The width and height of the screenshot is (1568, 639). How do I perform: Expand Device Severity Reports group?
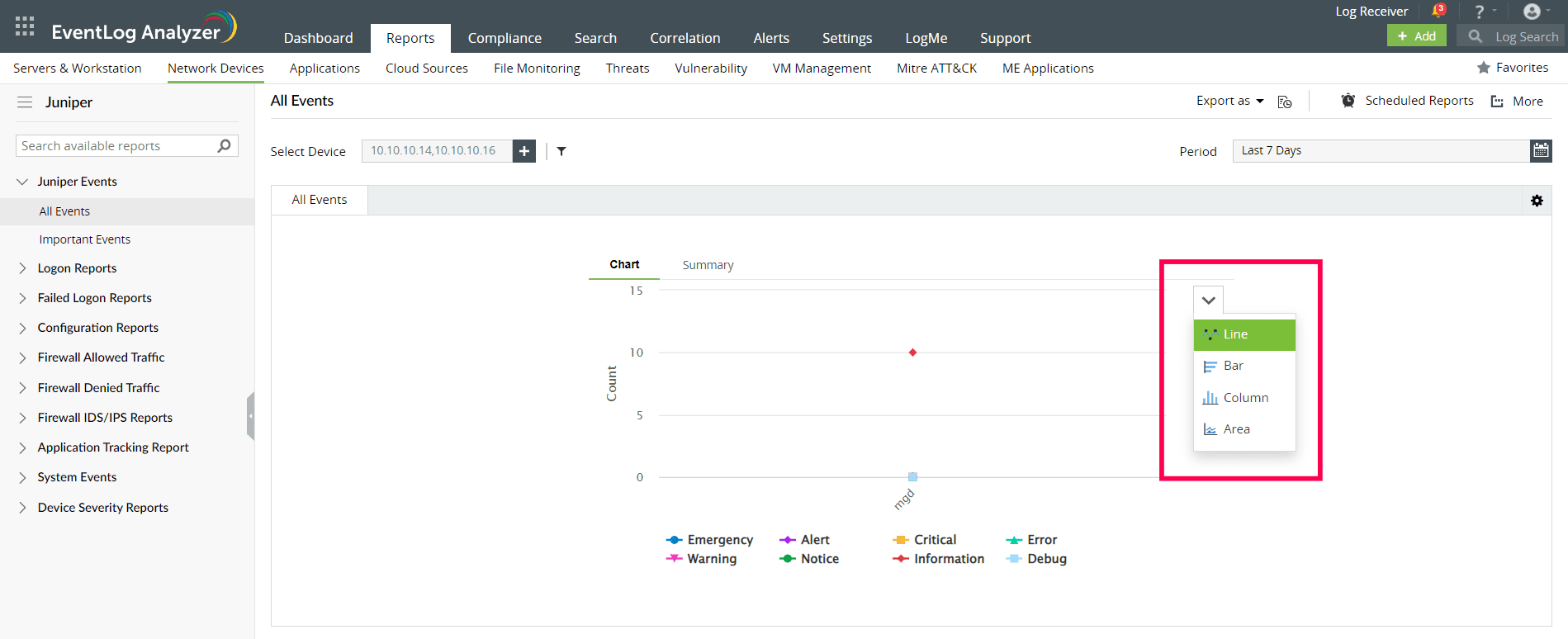(22, 508)
